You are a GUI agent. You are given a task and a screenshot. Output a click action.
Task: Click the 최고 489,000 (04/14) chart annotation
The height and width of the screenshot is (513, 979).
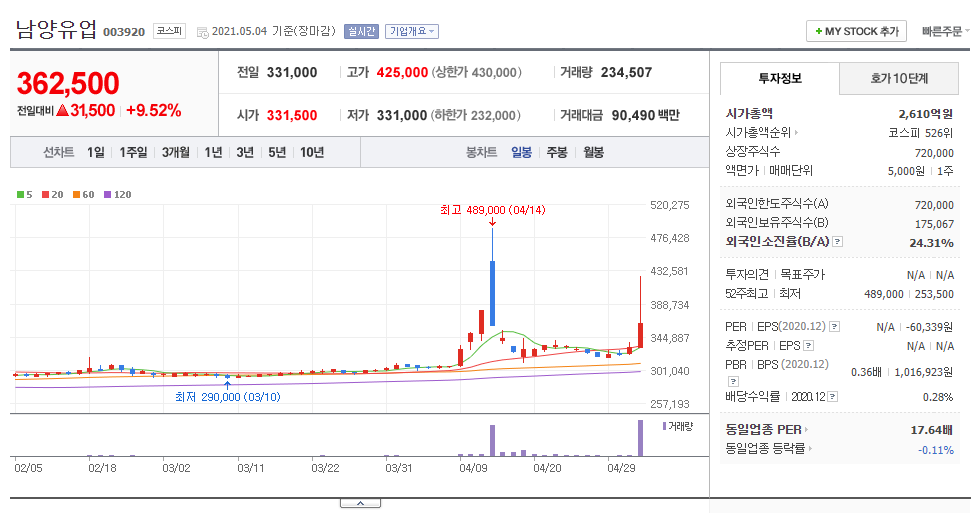click(493, 210)
